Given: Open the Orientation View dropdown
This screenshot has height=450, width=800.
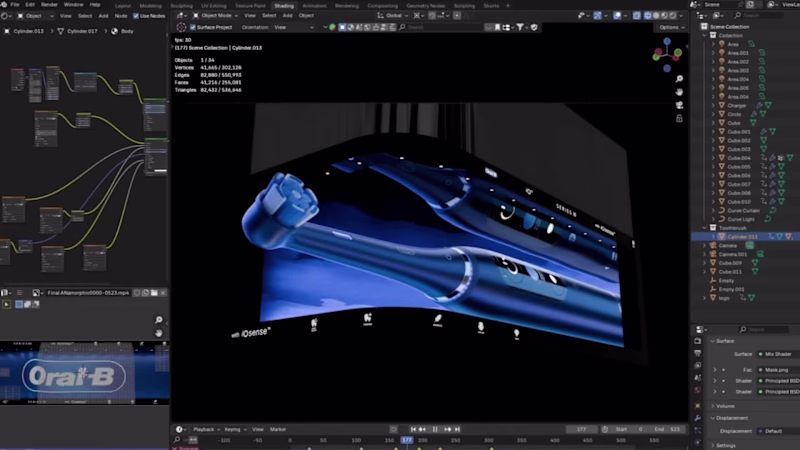Looking at the screenshot, I should 294,27.
